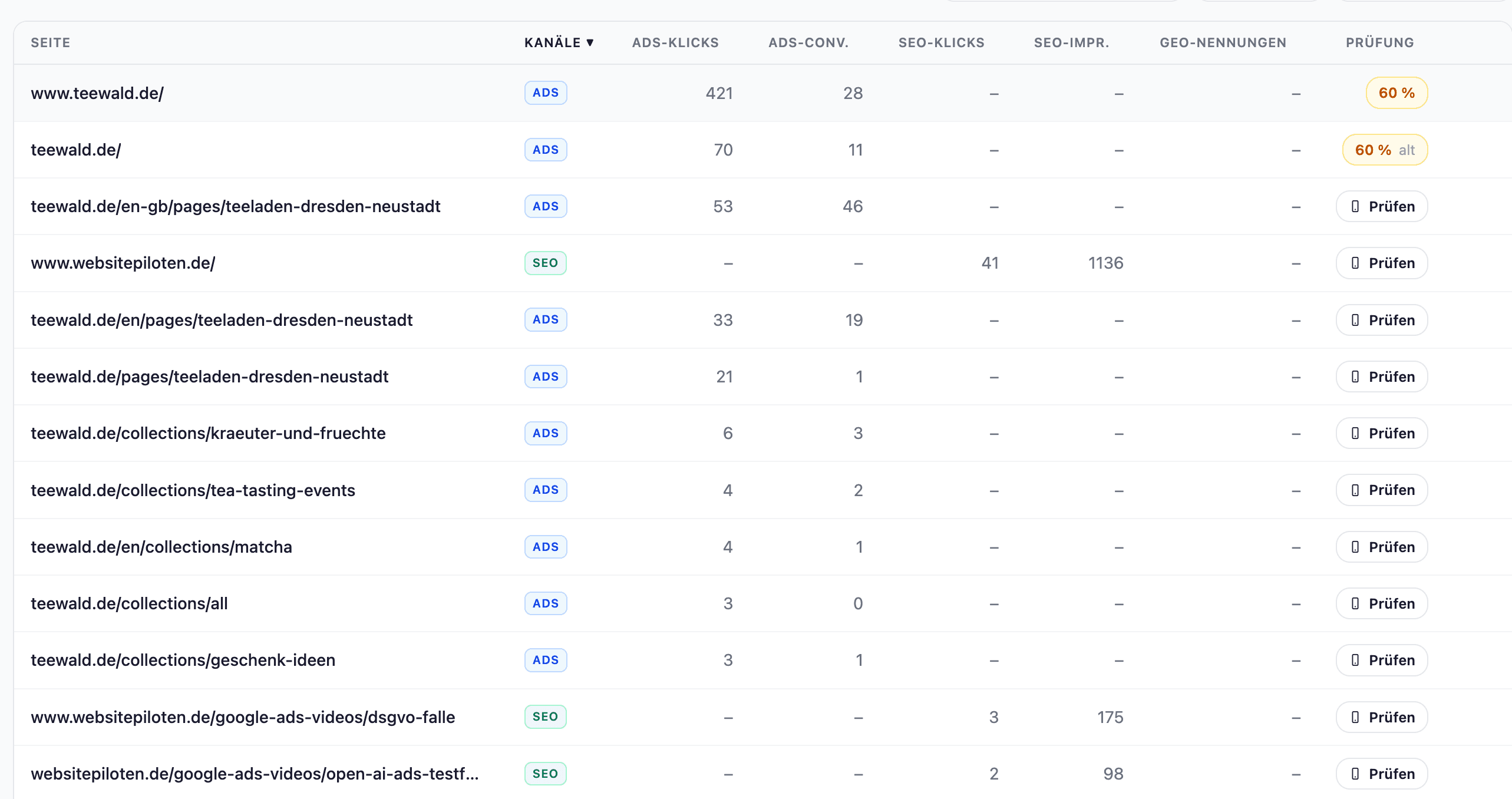Click Prüfen for www.websitepiloten.de/
Image resolution: width=1512 pixels, height=799 pixels.
point(1382,263)
